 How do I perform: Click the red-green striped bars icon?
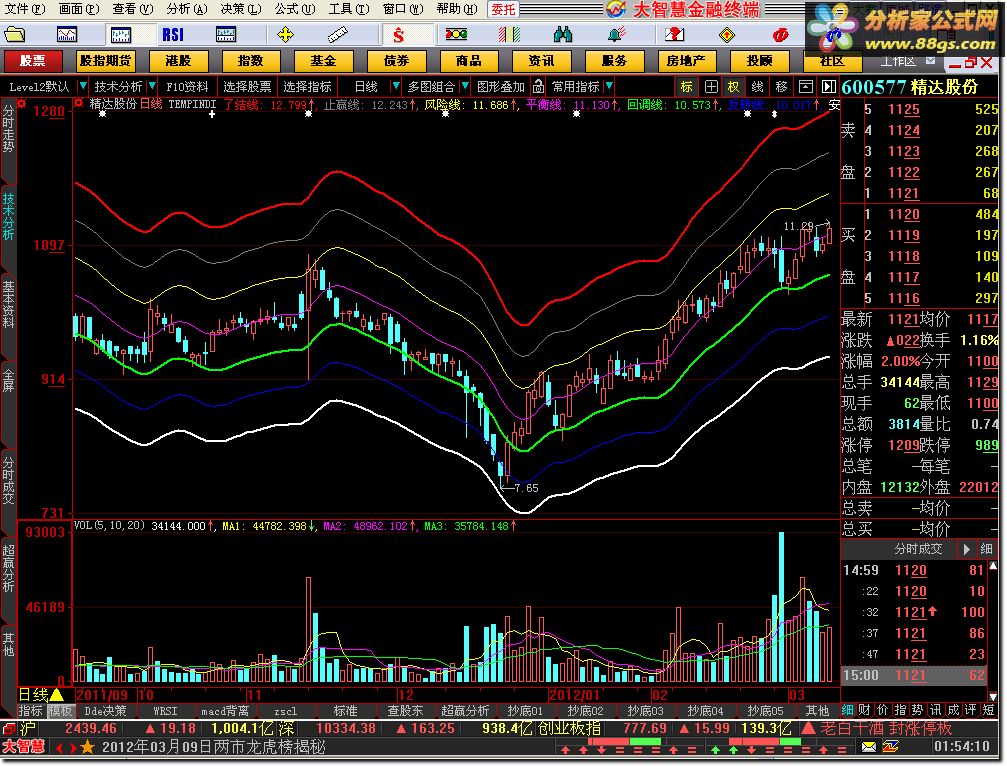[x=509, y=35]
